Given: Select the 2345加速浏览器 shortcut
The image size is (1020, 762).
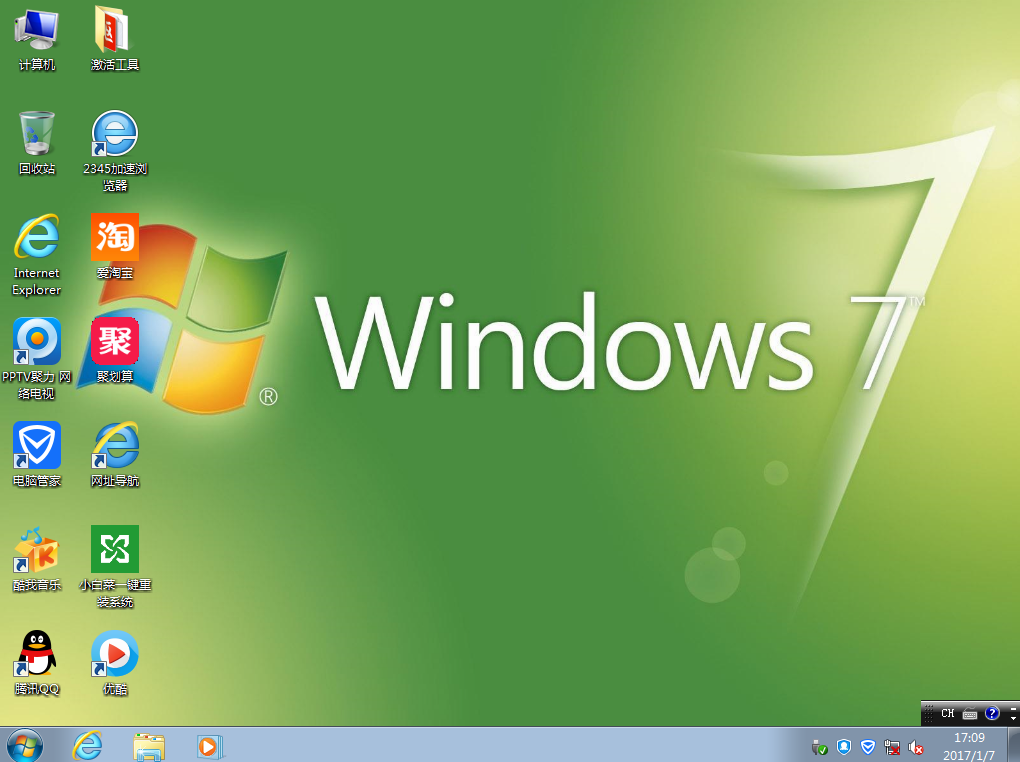Looking at the screenshot, I should 115,151.
